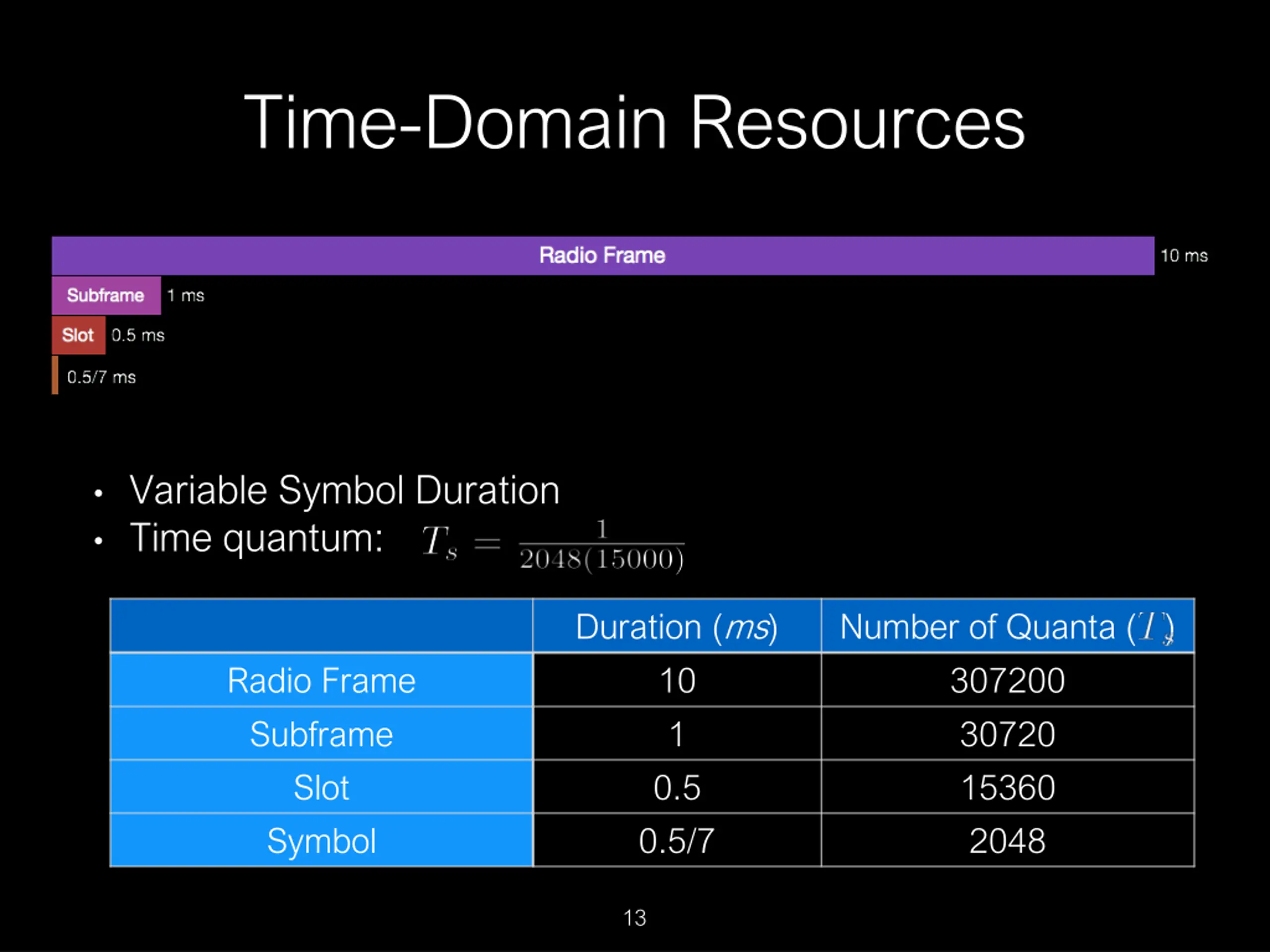Click the Subframe bar in the diagram
Viewport: 1270px width, 952px height.
pos(106,295)
